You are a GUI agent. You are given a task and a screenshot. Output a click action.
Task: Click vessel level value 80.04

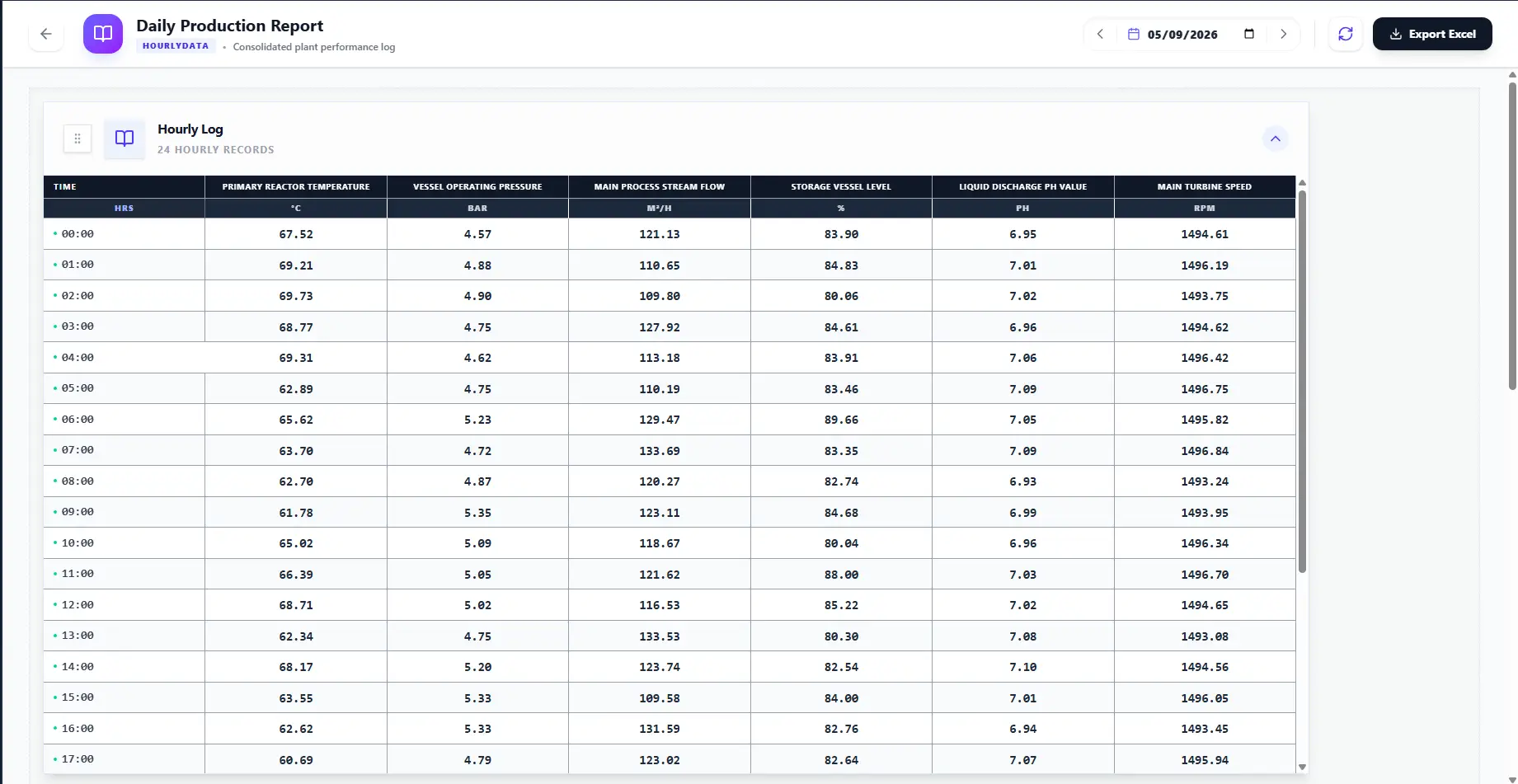tap(841, 543)
